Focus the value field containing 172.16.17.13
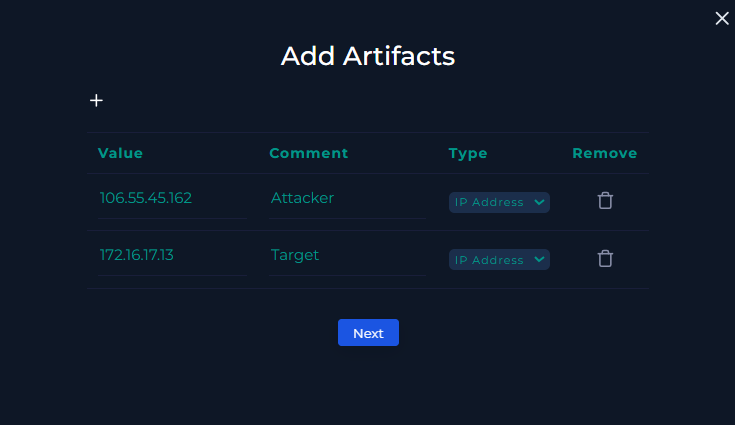Image resolution: width=735 pixels, height=425 pixels. (x=172, y=256)
